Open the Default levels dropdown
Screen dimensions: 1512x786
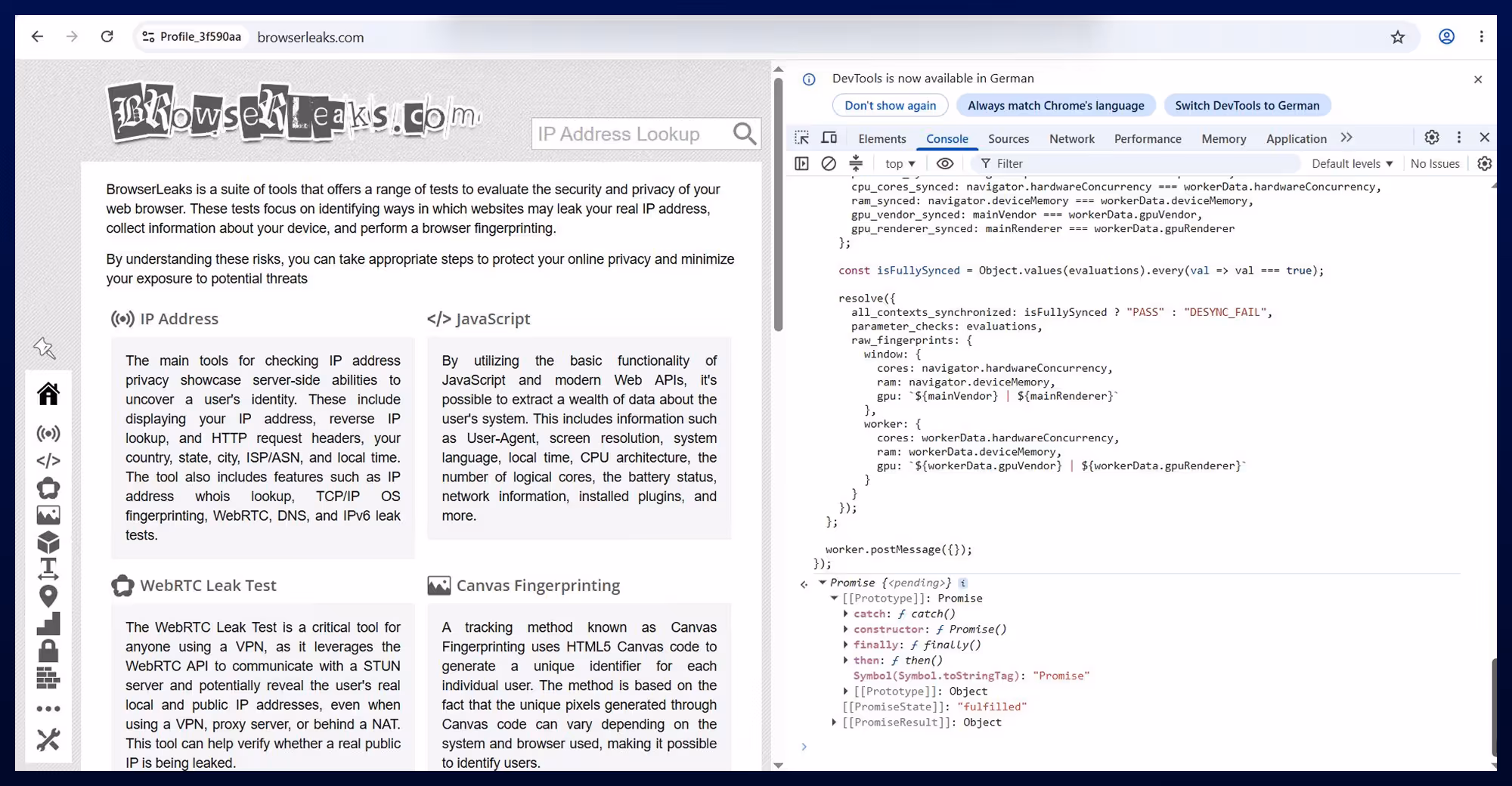click(1352, 163)
